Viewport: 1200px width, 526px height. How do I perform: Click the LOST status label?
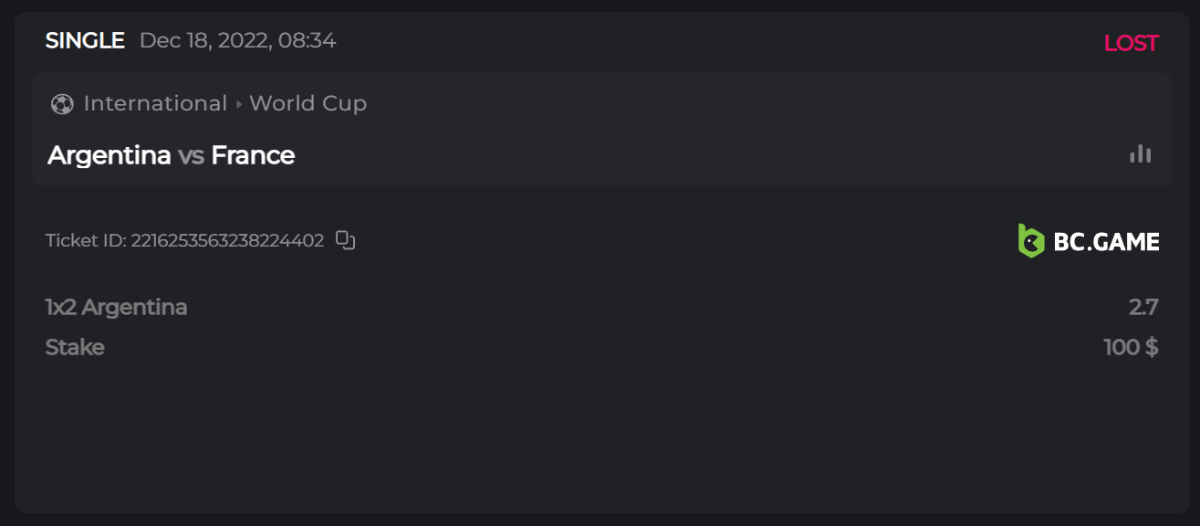tap(1131, 43)
